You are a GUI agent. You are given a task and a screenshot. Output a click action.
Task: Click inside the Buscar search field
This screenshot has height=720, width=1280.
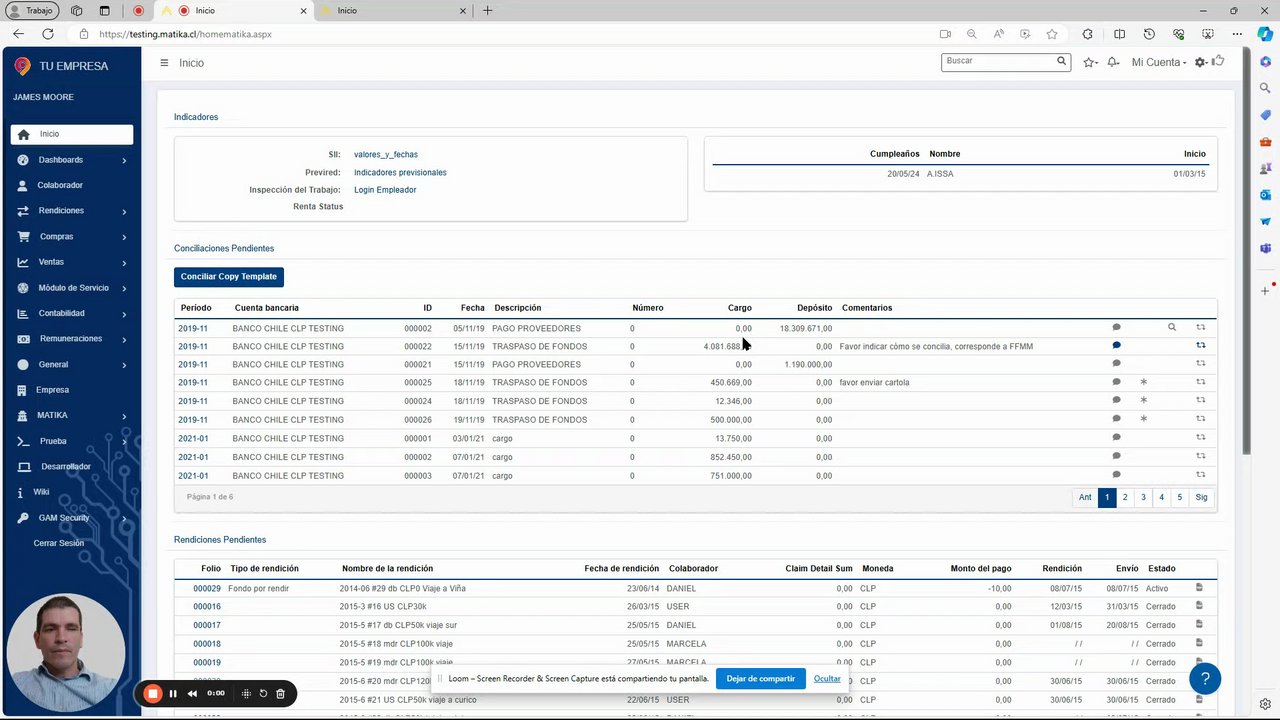(x=998, y=61)
